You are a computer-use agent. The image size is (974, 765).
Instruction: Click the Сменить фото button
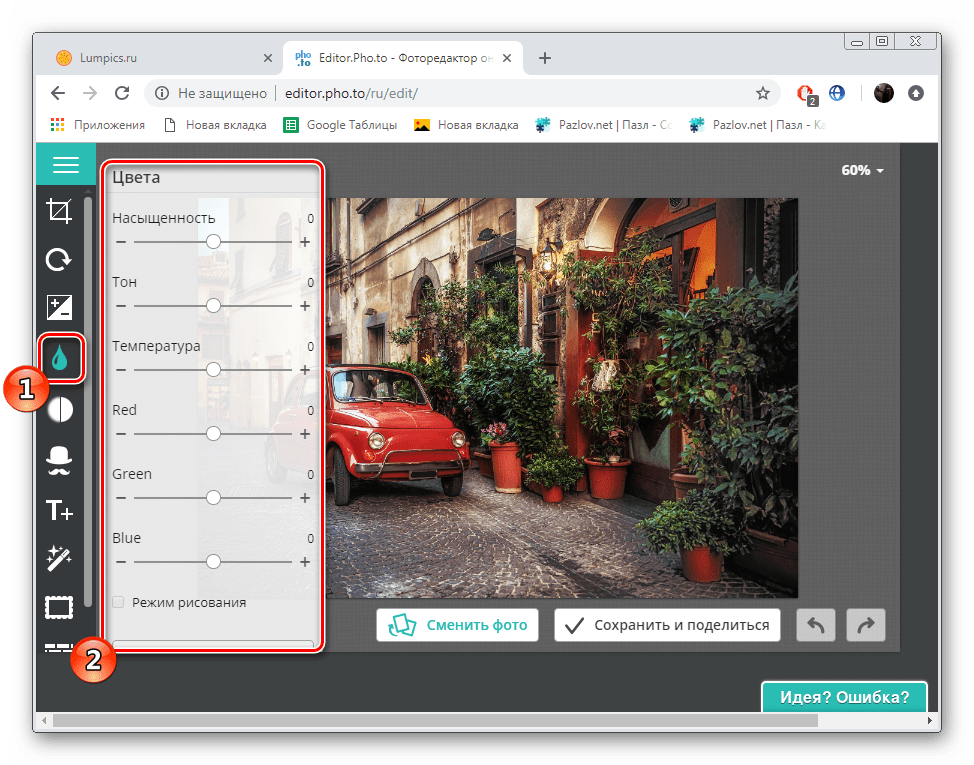tap(457, 625)
